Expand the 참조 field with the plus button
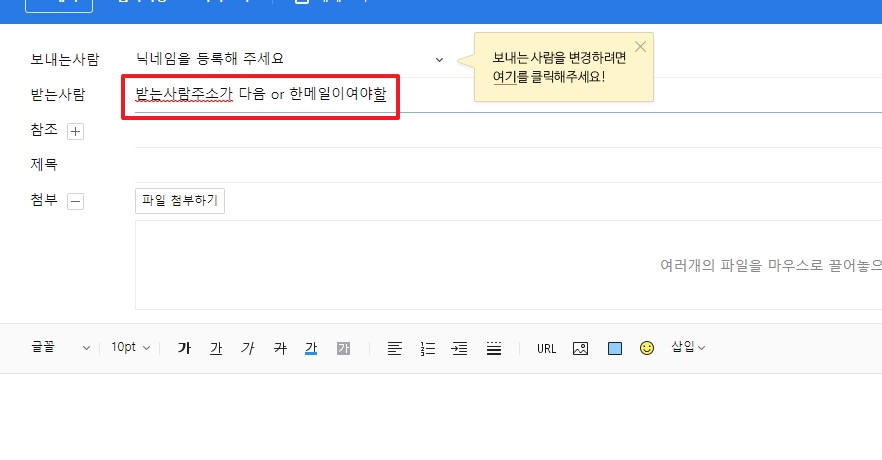 [75, 132]
